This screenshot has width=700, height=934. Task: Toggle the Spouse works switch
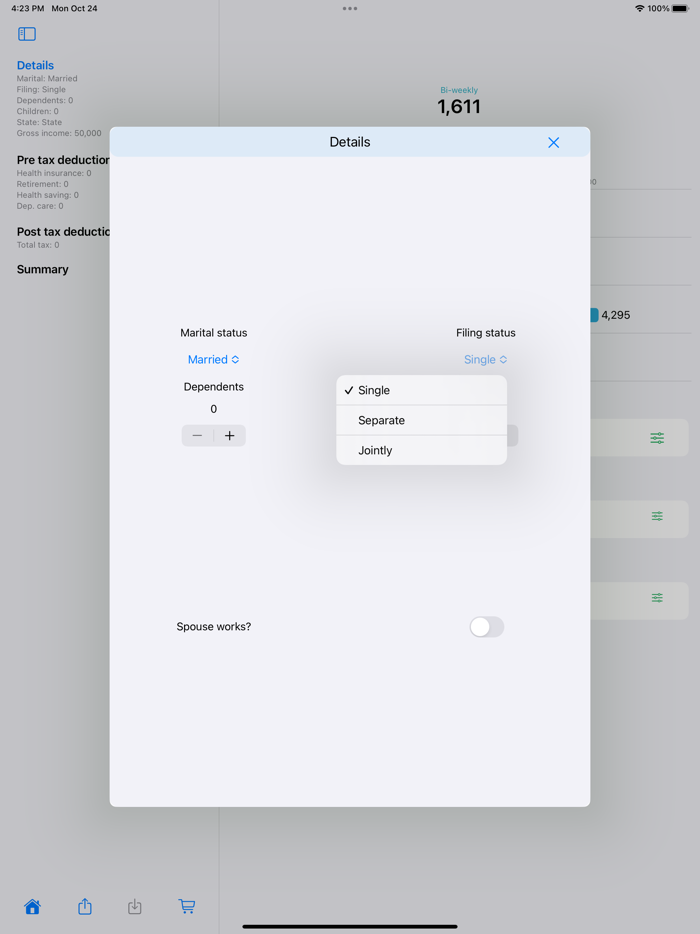487,627
